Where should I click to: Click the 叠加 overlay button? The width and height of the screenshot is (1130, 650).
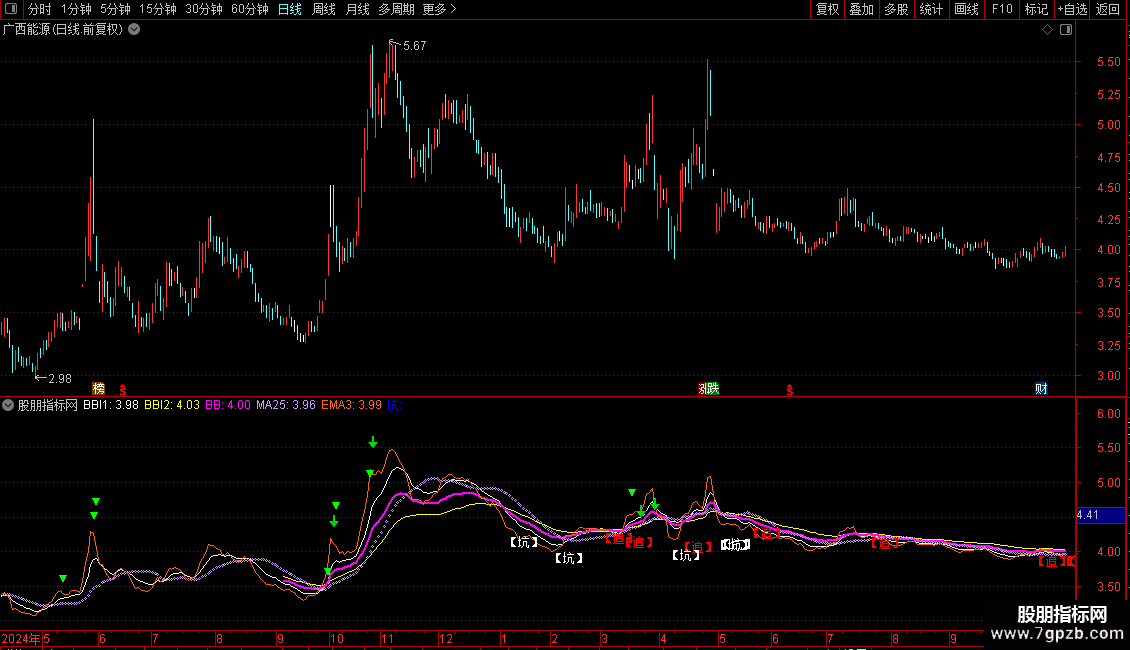(x=861, y=9)
